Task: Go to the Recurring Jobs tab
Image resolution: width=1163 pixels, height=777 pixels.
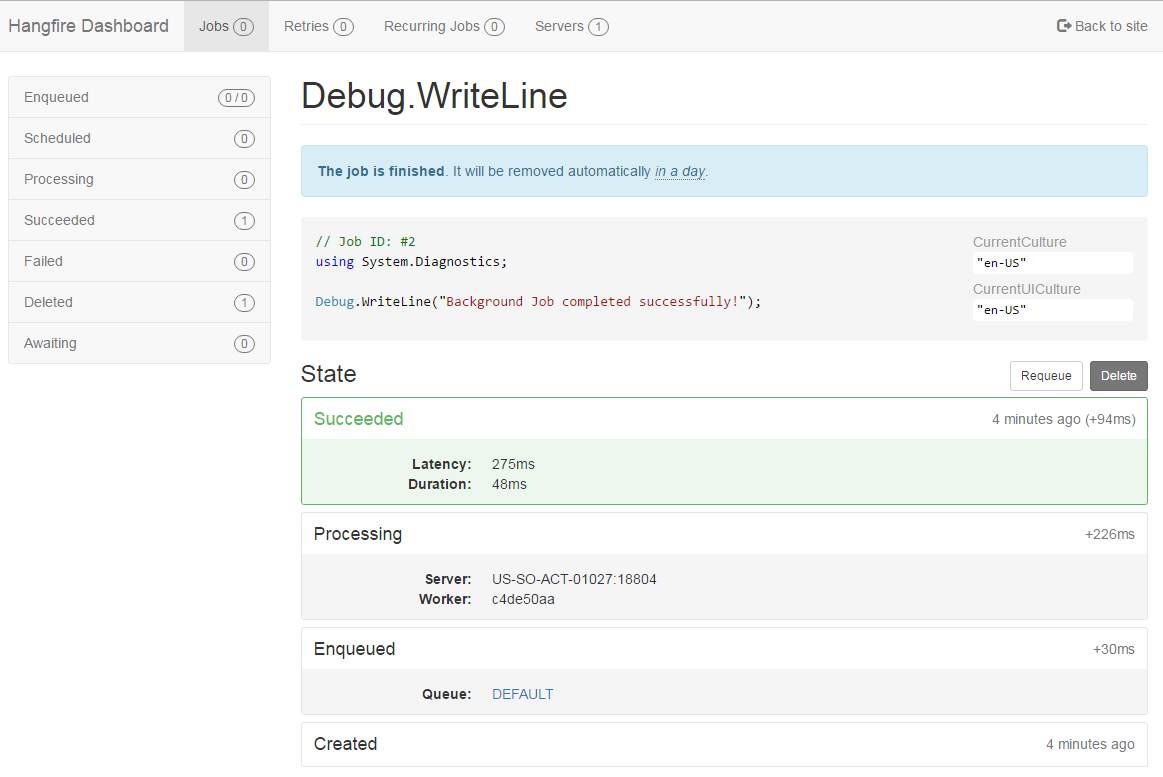Action: pyautogui.click(x=444, y=26)
